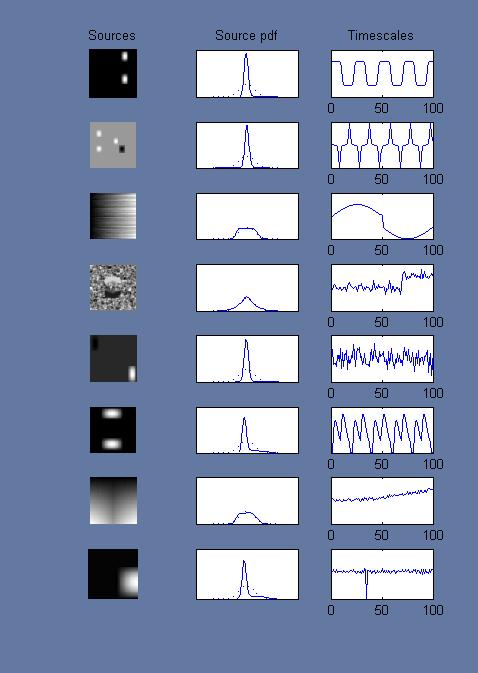Select the gray source image with white squares
The height and width of the screenshot is (673, 478).
click(113, 145)
